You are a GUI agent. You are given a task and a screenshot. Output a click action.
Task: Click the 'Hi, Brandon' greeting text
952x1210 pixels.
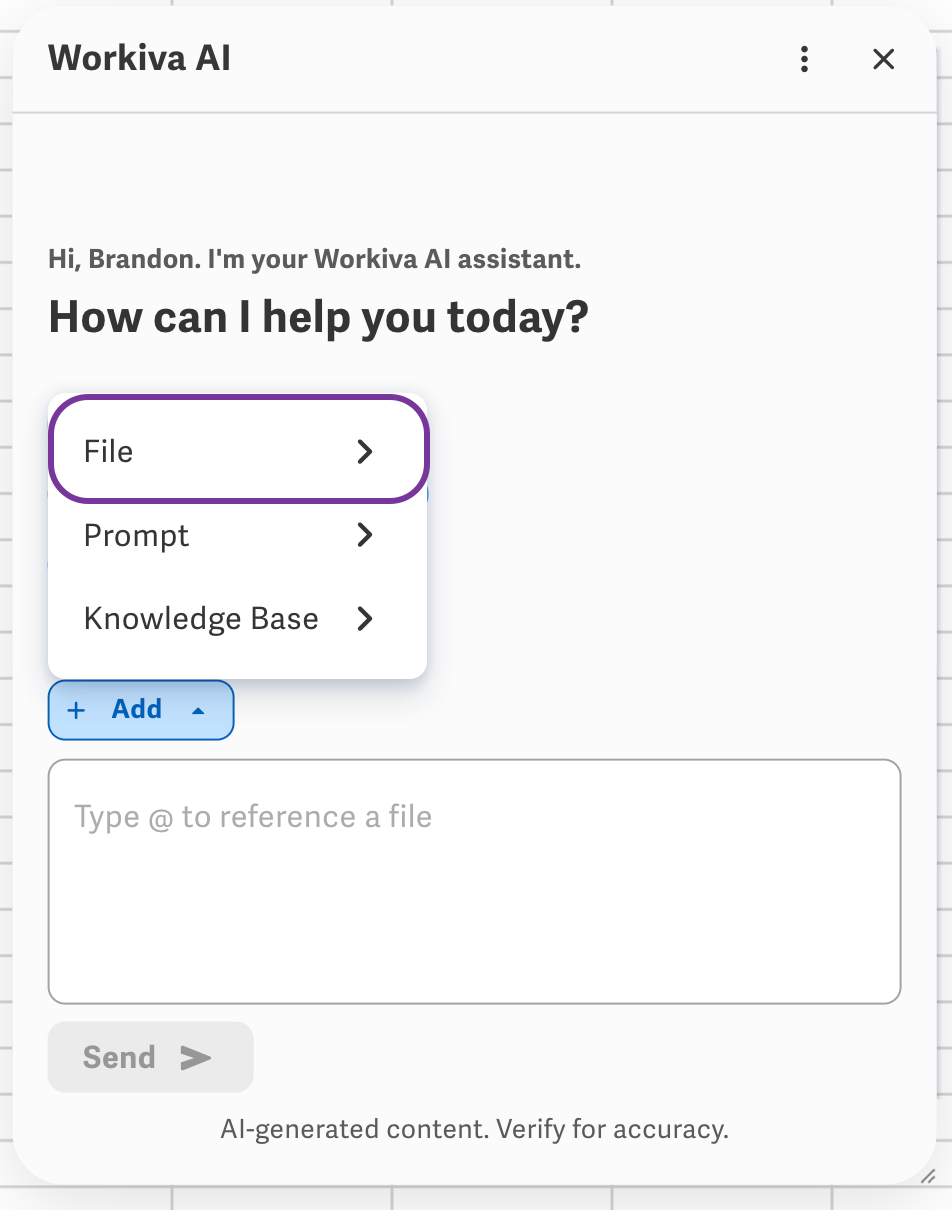(x=314, y=260)
